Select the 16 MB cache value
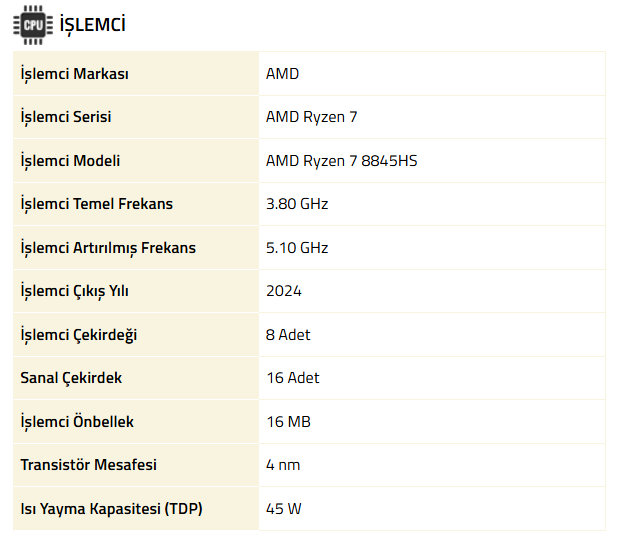The image size is (628, 546). (289, 422)
